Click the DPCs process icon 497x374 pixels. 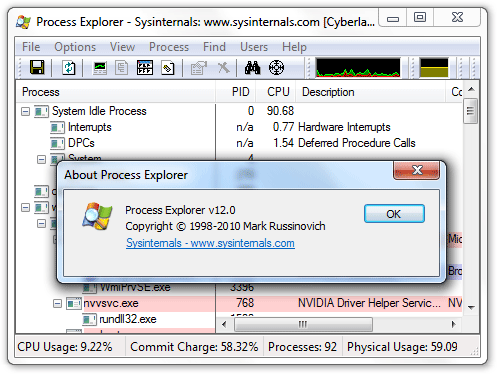click(57, 143)
